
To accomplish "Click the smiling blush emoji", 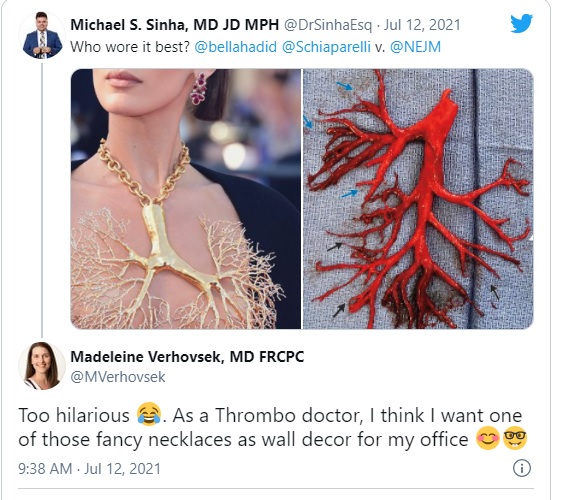I will [x=488, y=438].
